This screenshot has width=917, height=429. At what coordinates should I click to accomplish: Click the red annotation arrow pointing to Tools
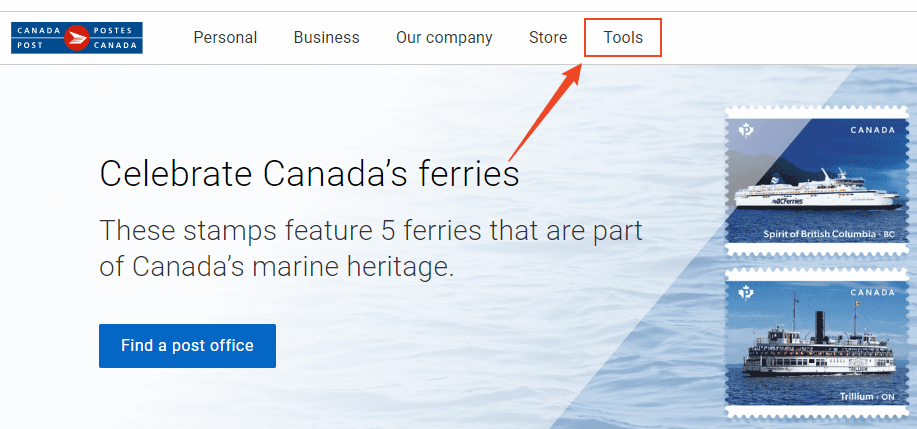click(545, 111)
